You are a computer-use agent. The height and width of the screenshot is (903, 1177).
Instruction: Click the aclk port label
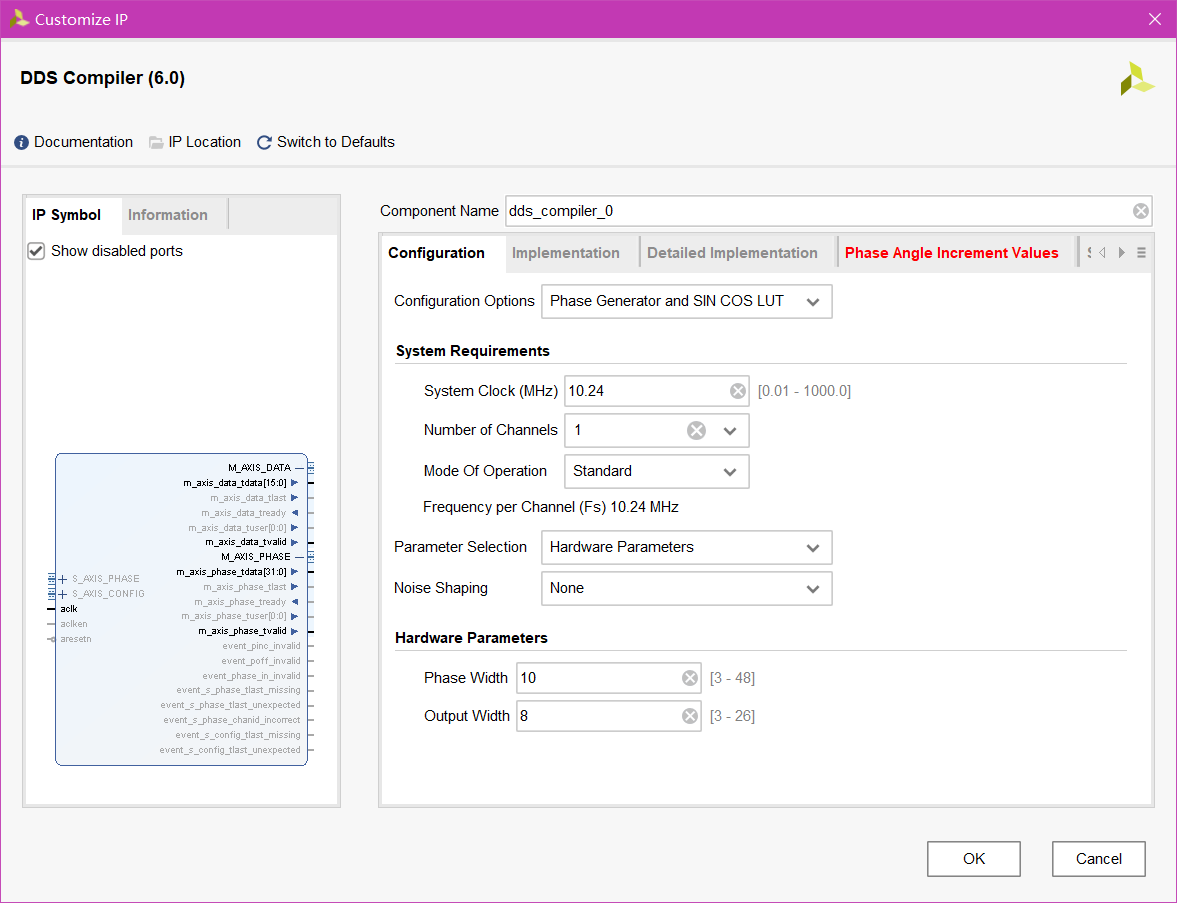pos(69,610)
